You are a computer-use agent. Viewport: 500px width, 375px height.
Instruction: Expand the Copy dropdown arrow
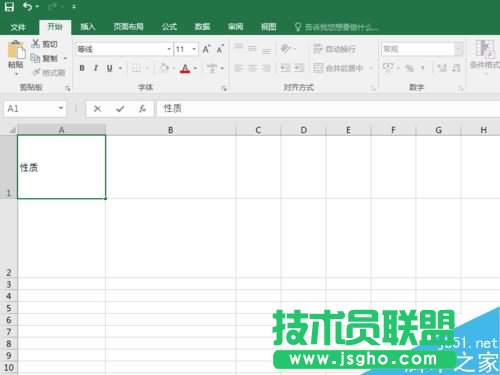click(65, 58)
